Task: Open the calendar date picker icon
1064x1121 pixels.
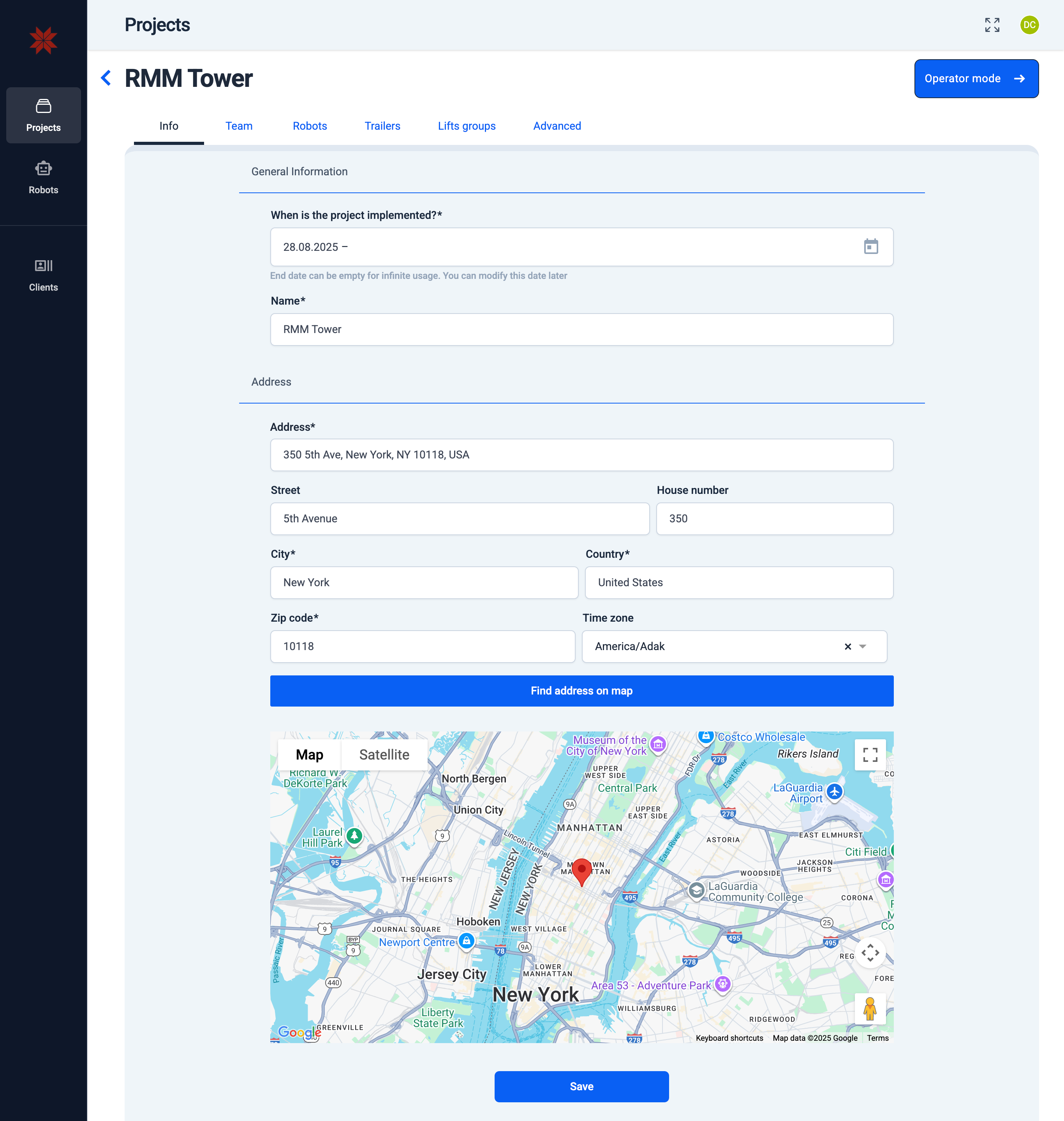Action: pos(870,246)
